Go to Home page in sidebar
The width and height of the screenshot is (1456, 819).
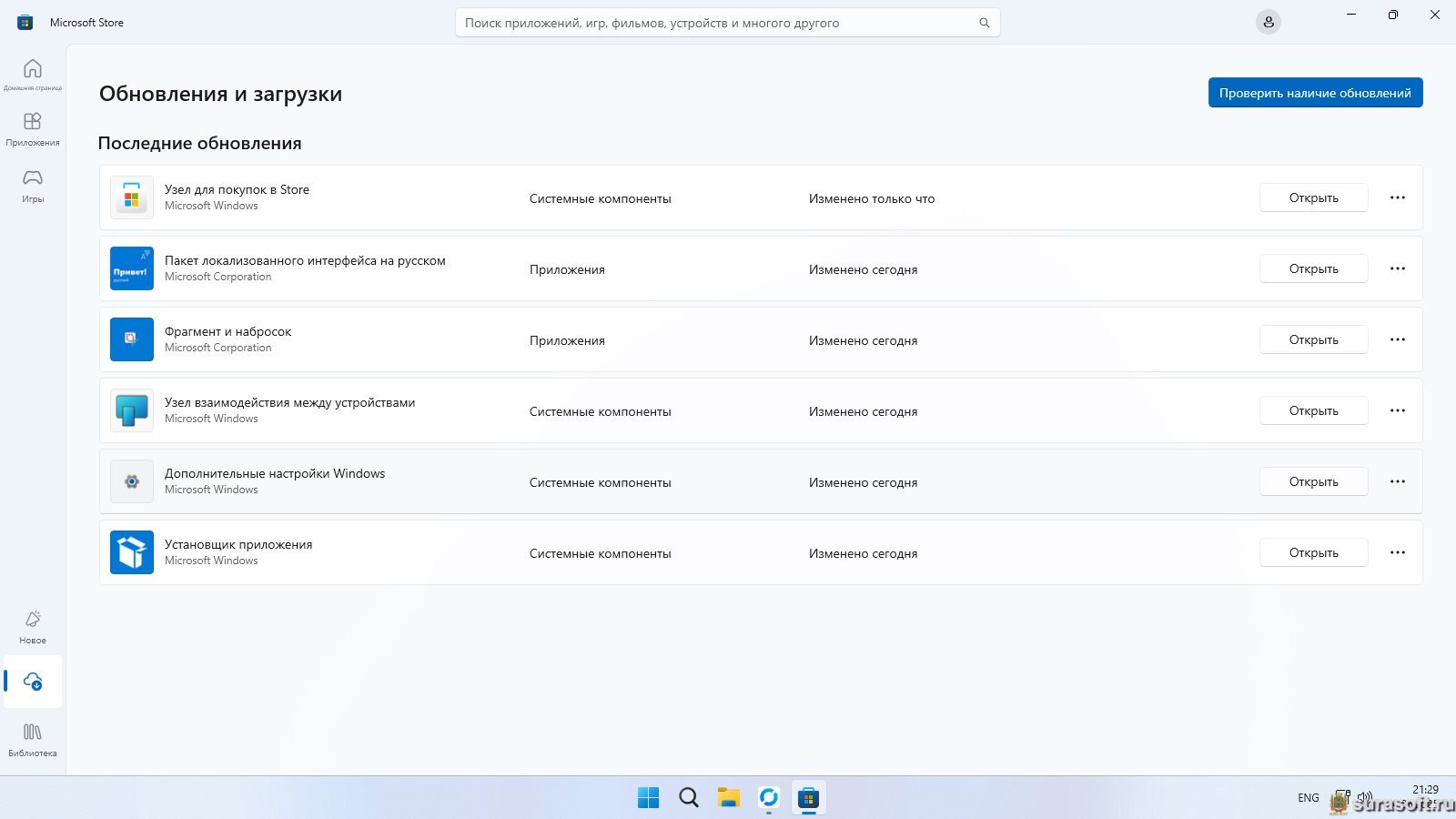coord(33,74)
